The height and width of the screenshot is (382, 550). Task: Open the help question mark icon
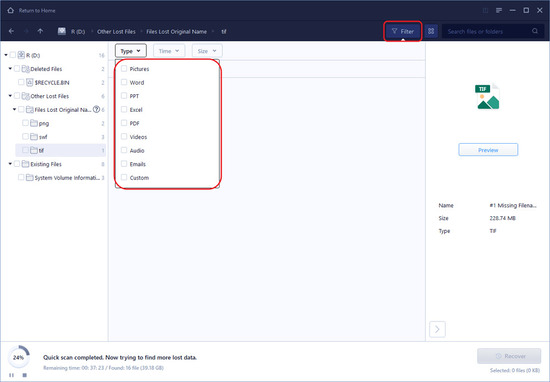[96, 109]
